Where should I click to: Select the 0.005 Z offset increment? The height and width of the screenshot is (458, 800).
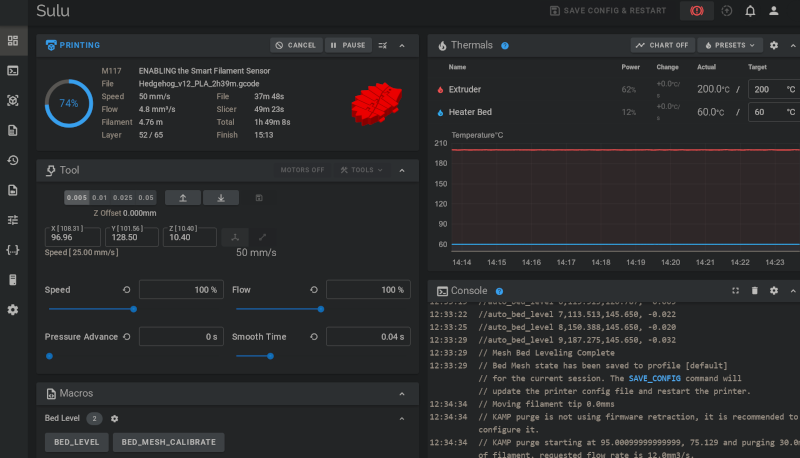tap(76, 198)
